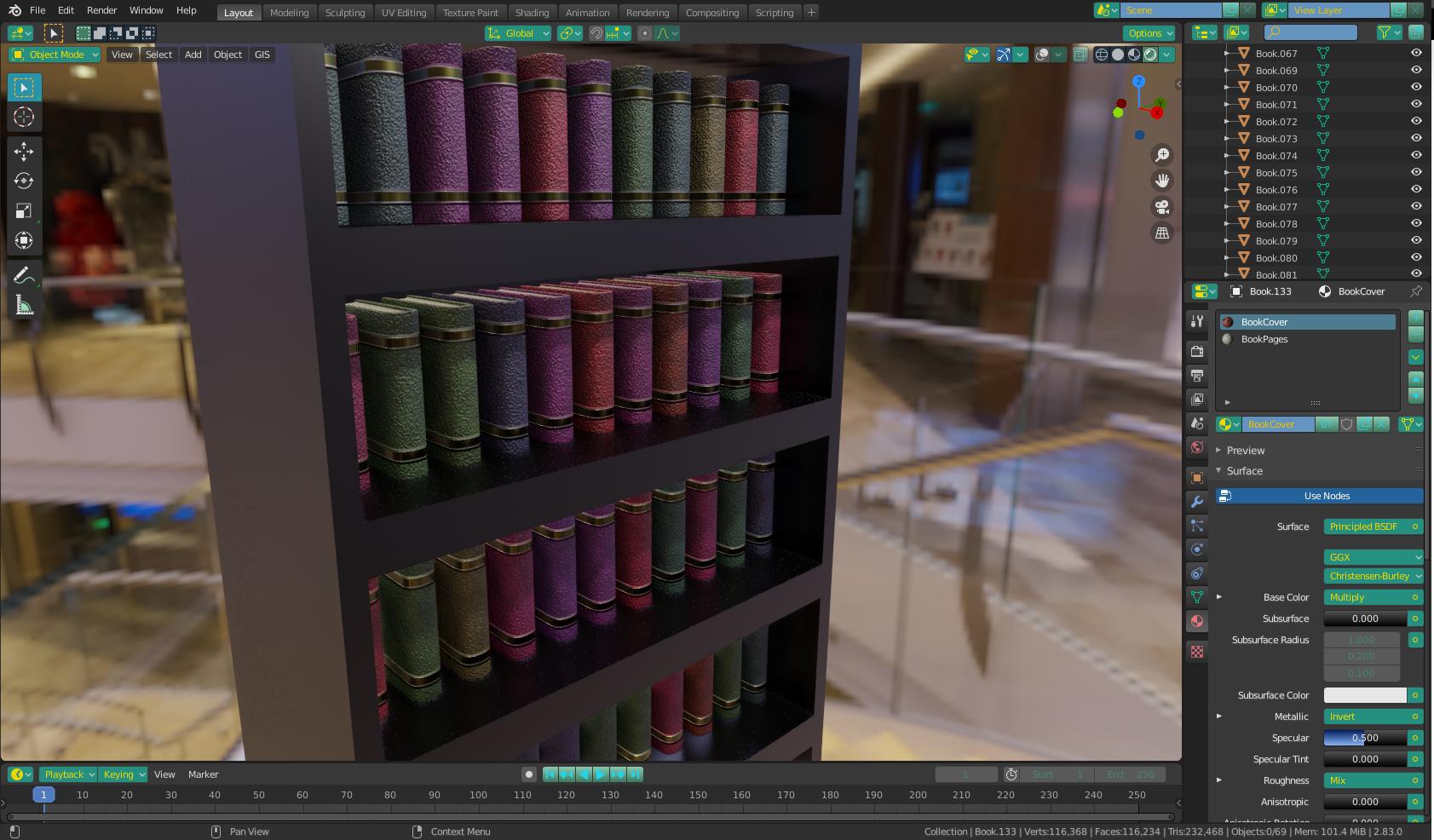The height and width of the screenshot is (840, 1434).
Task: Open the Render properties tab
Action: pos(1197,351)
